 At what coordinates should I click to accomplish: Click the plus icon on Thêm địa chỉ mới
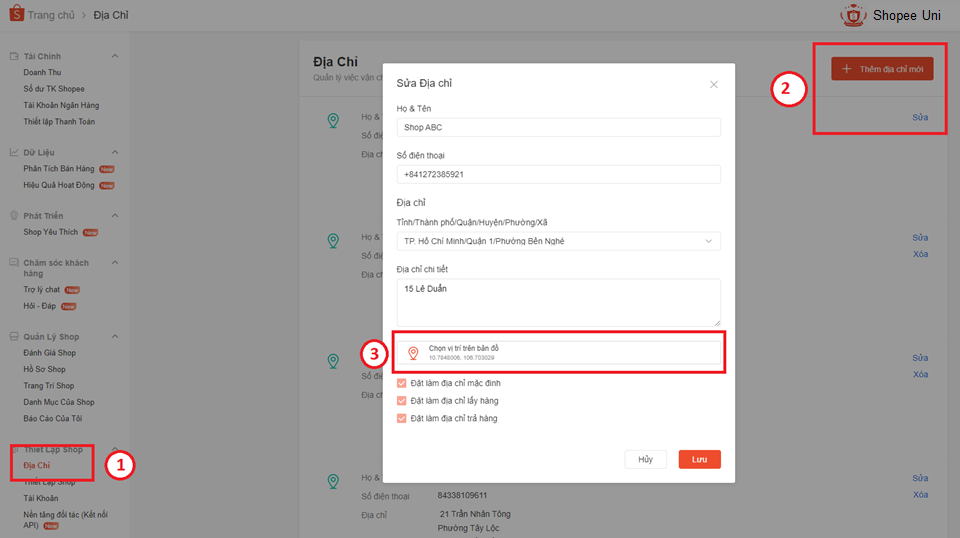[x=846, y=69]
